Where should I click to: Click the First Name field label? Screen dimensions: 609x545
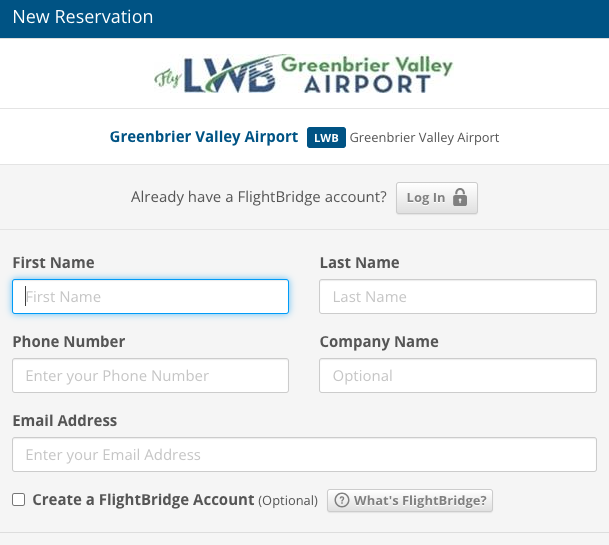[53, 263]
